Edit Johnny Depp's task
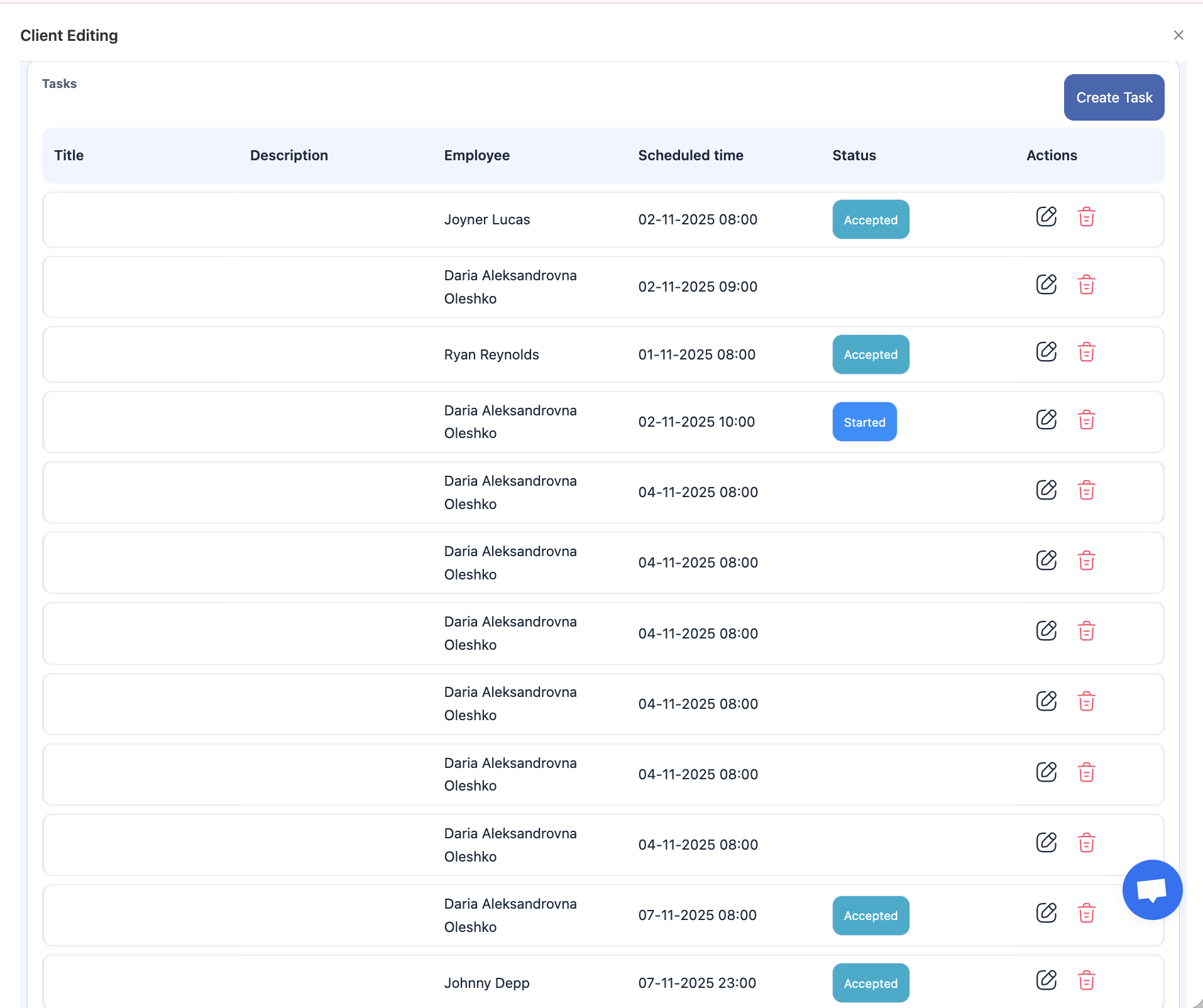 click(x=1046, y=980)
